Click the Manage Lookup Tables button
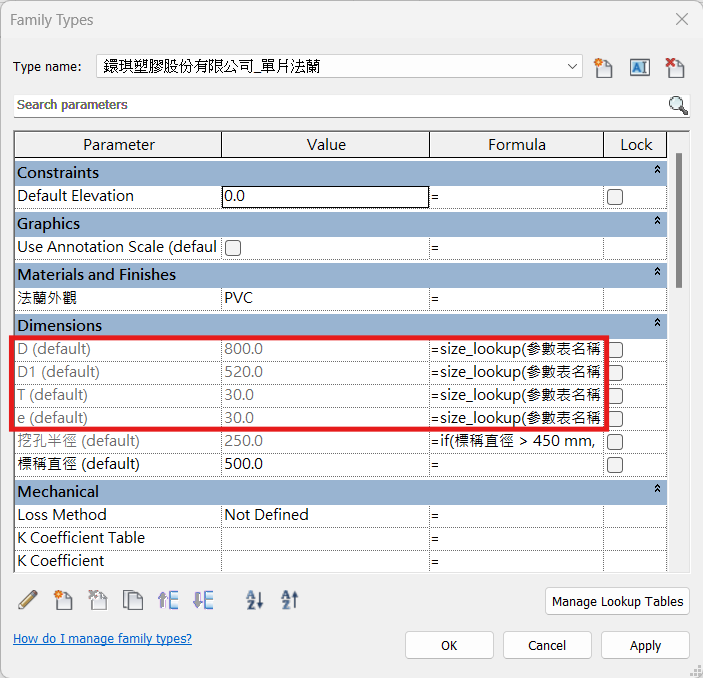Screen dimensions: 703x678 [618, 601]
